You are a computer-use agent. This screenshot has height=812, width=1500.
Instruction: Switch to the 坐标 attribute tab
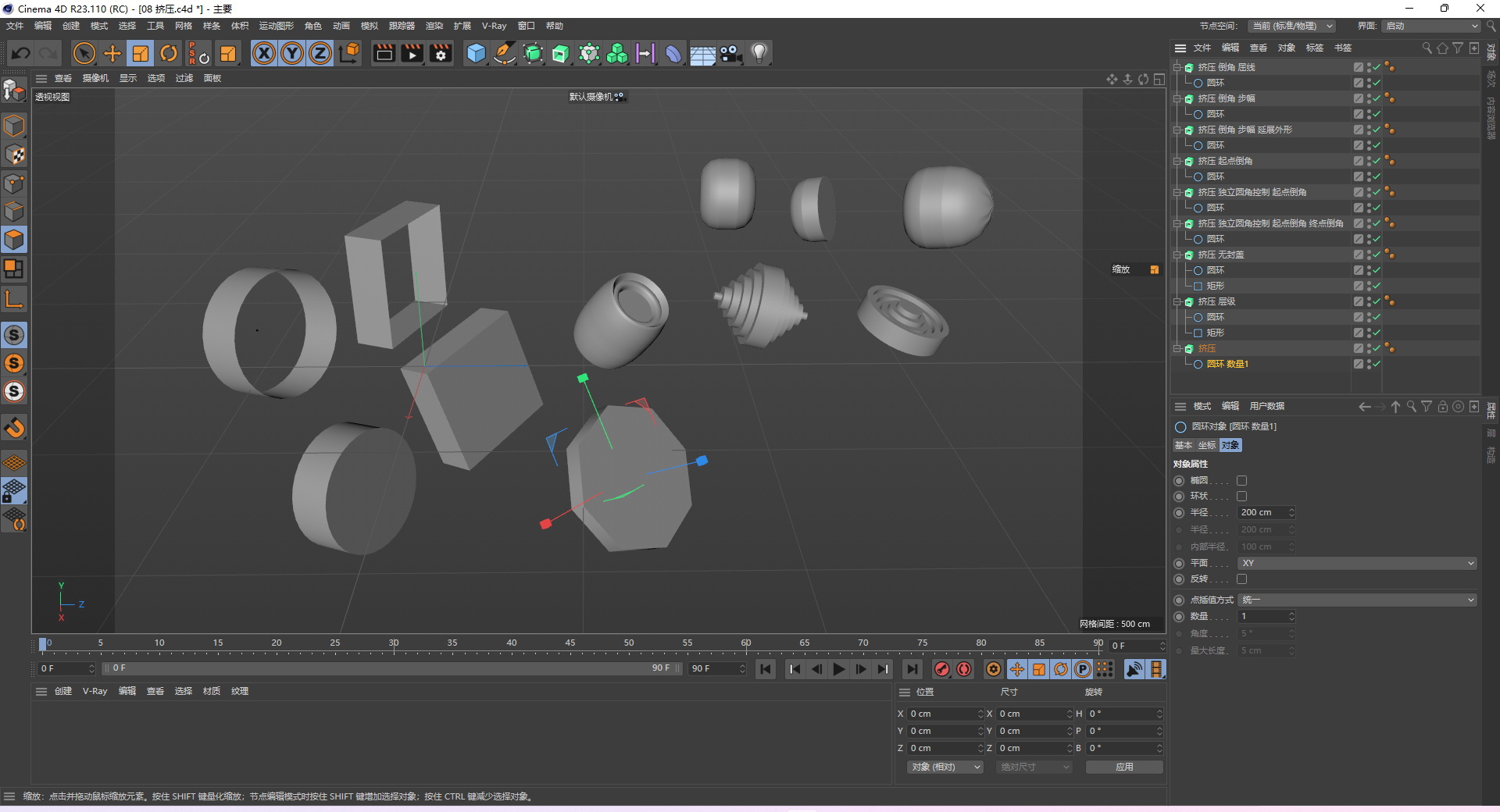click(1207, 445)
